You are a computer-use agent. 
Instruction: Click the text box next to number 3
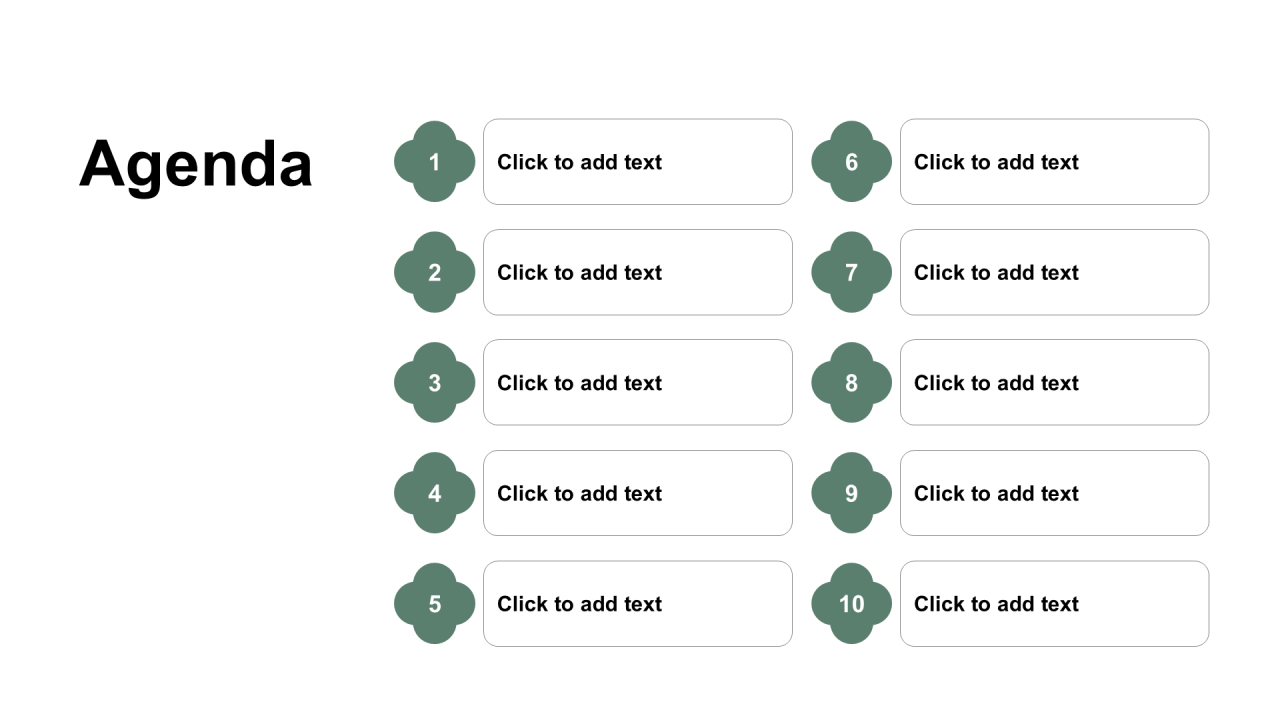[638, 383]
